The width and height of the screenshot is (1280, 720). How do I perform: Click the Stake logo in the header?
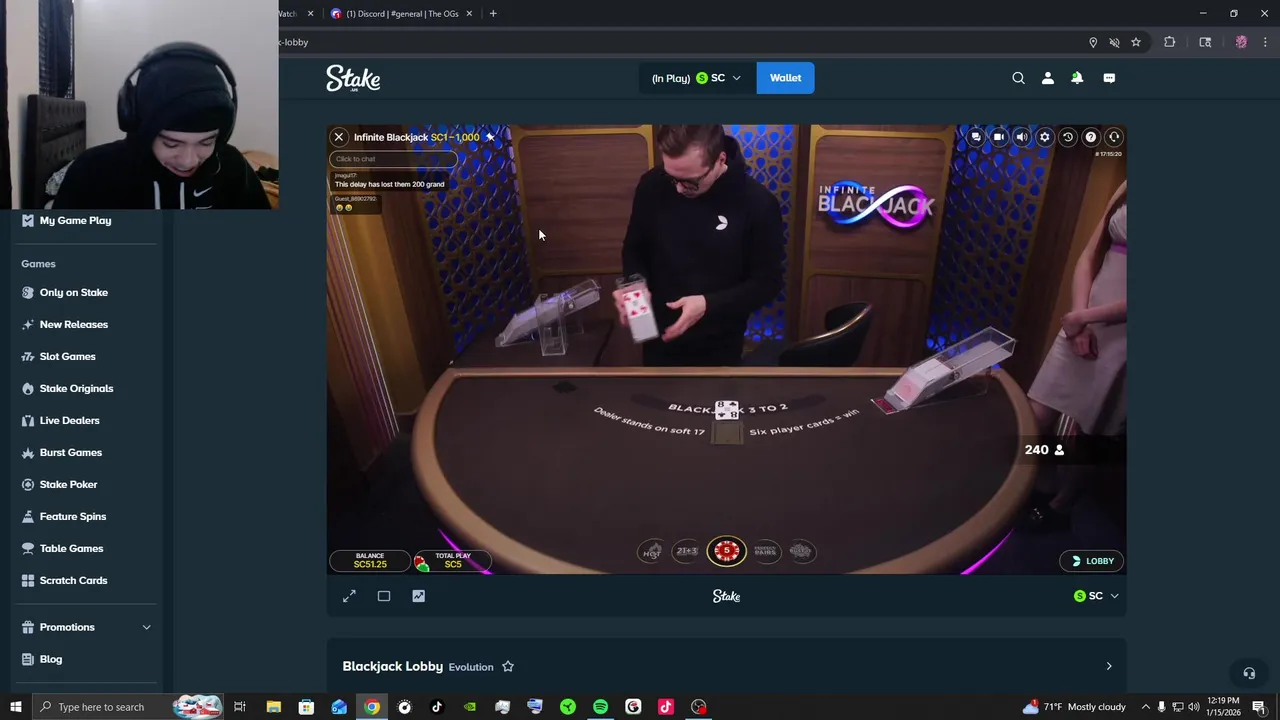point(353,79)
